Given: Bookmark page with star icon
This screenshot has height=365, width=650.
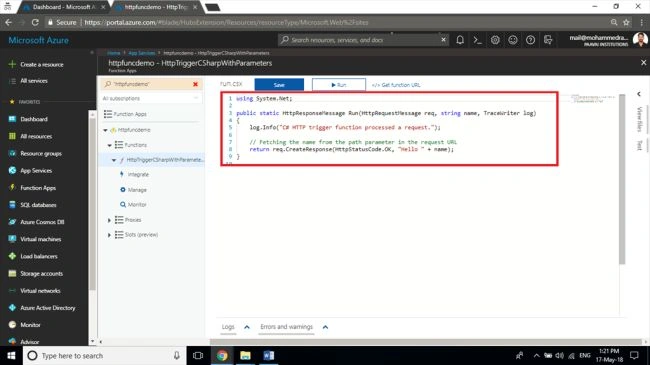Looking at the screenshot, I should (x=626, y=22).
